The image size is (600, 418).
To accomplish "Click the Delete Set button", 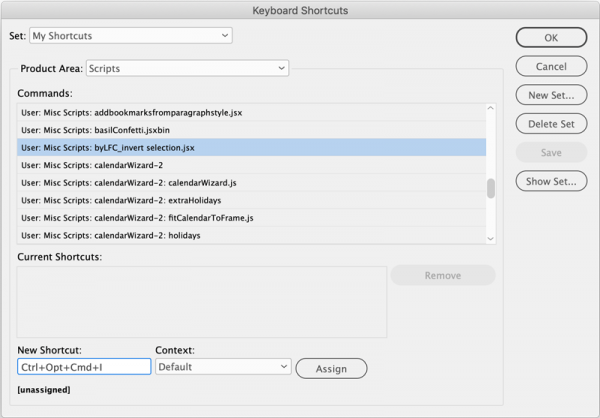I will coord(550,124).
